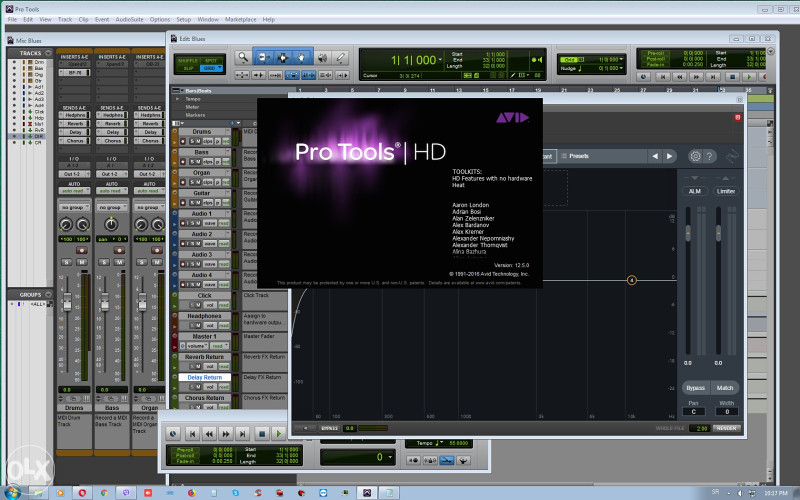The width and height of the screenshot is (800, 500).
Task: Click plugin Match button
Action: (724, 388)
